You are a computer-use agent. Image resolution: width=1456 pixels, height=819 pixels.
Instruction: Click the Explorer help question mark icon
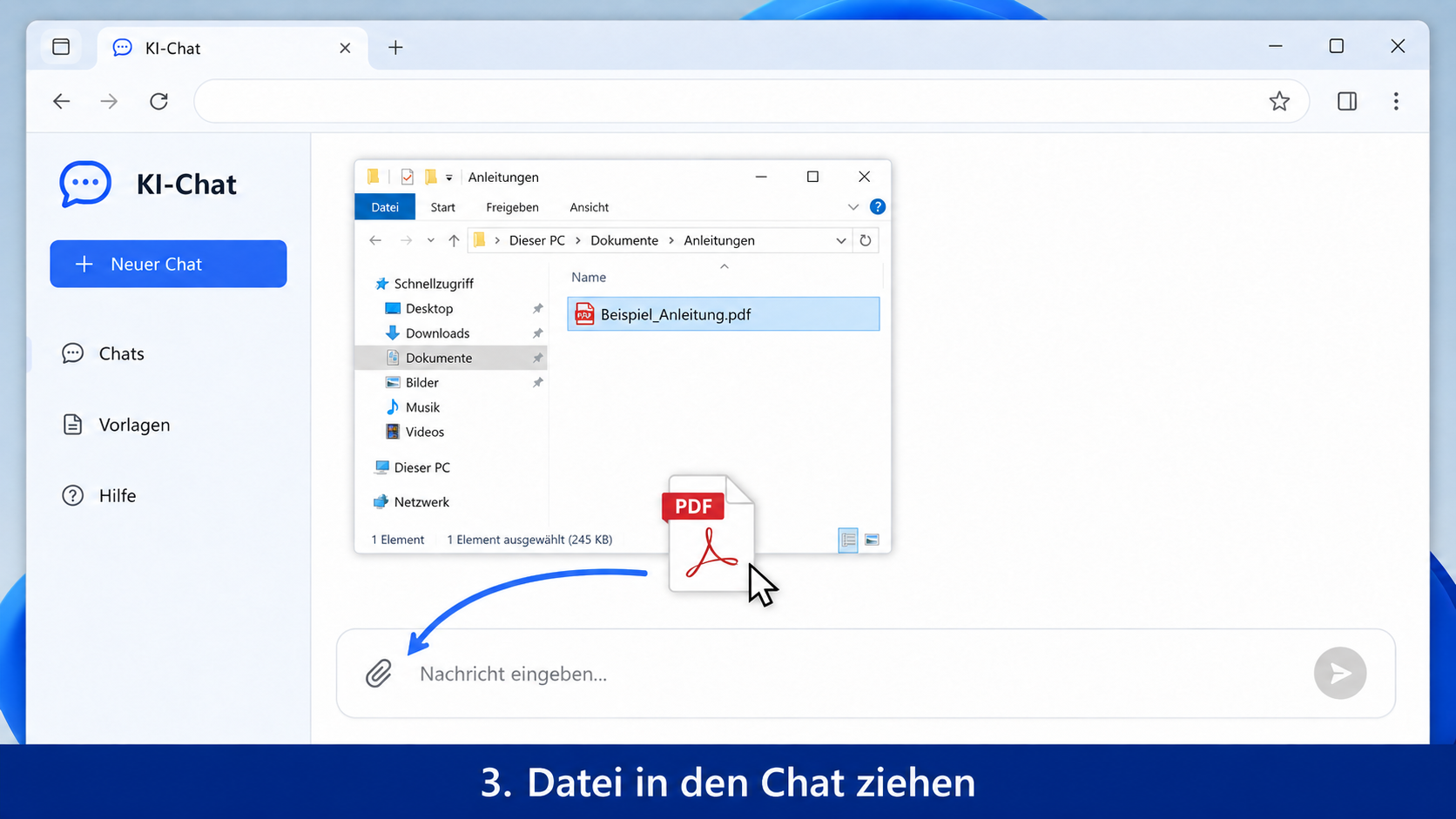click(x=878, y=207)
